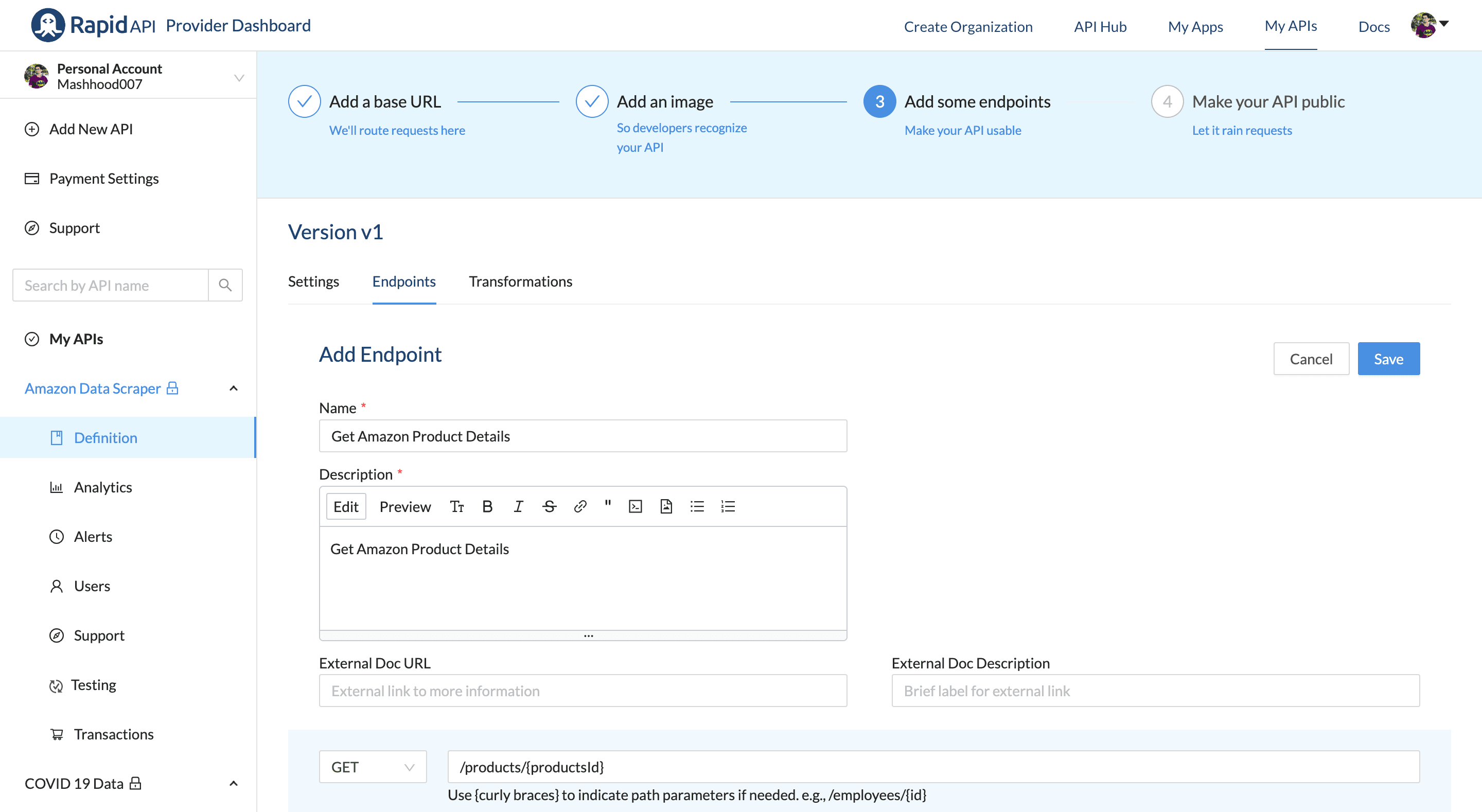The height and width of the screenshot is (812, 1482).
Task: Click the link insertion icon
Action: click(x=578, y=506)
